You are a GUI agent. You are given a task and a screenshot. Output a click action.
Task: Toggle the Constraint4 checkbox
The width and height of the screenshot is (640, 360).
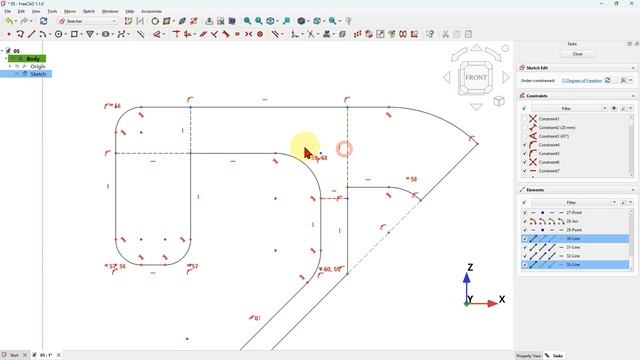(524, 145)
